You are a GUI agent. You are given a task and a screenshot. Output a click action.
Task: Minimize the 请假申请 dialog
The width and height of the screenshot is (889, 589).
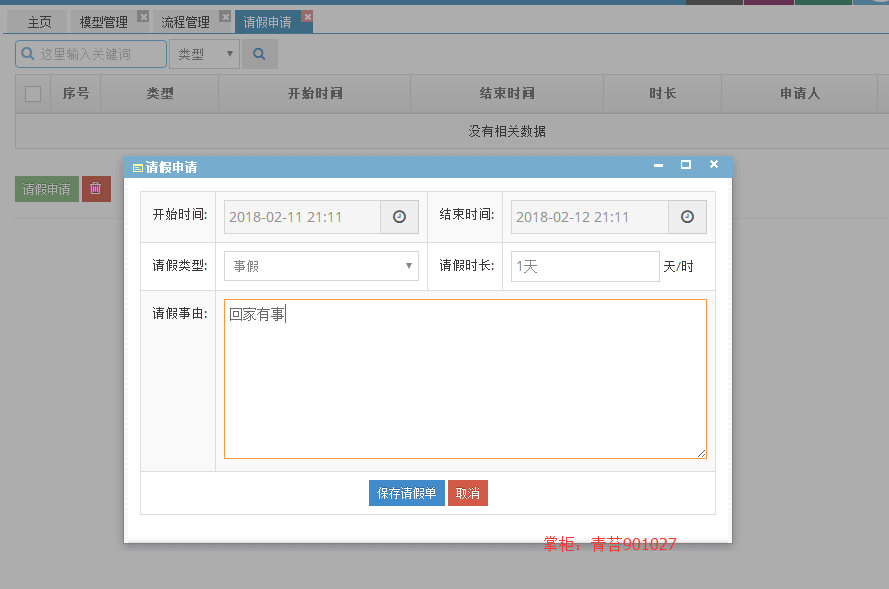(658, 165)
